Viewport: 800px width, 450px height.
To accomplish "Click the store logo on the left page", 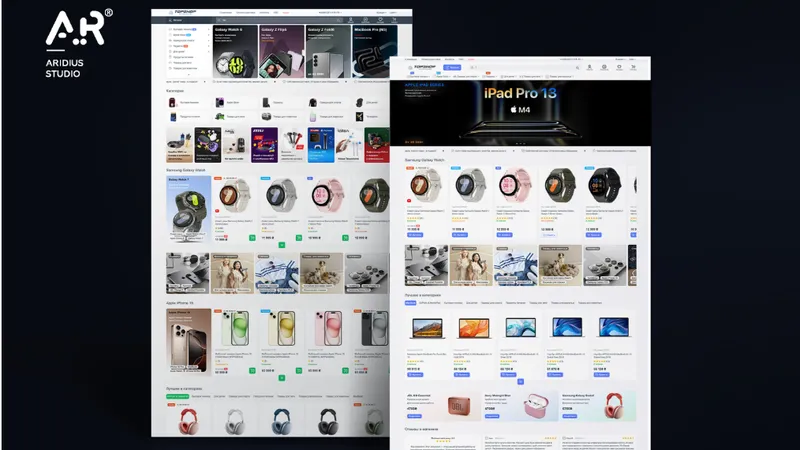I will [x=183, y=12].
